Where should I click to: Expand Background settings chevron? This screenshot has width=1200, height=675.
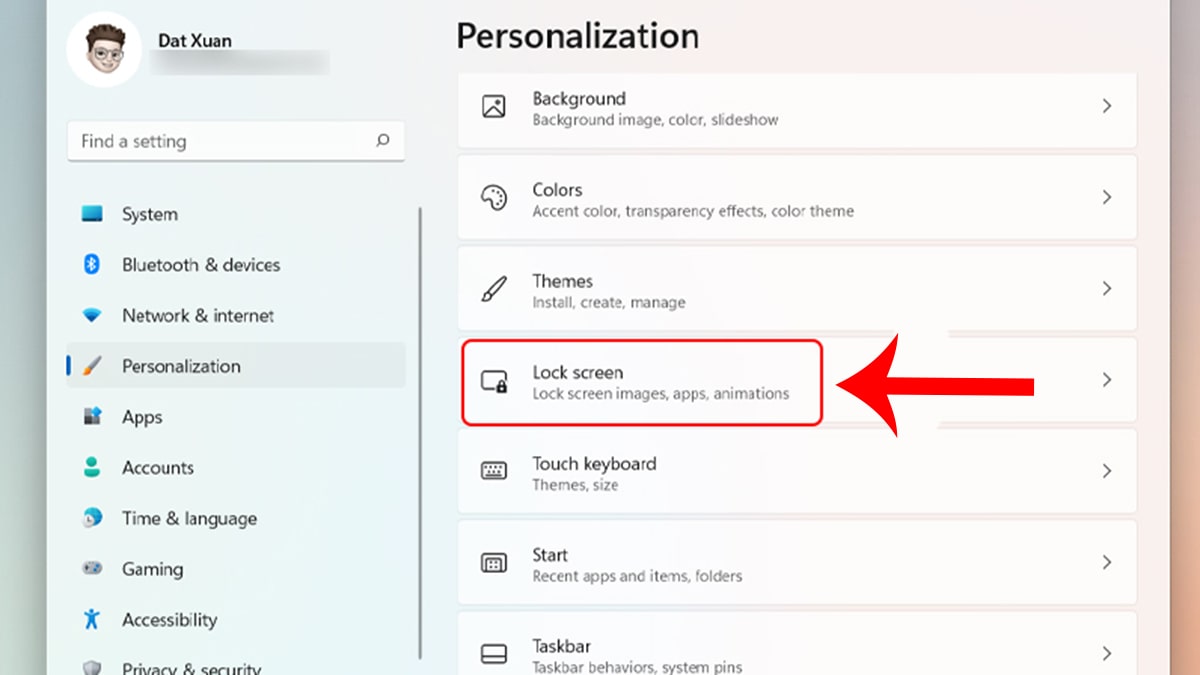tap(1106, 106)
